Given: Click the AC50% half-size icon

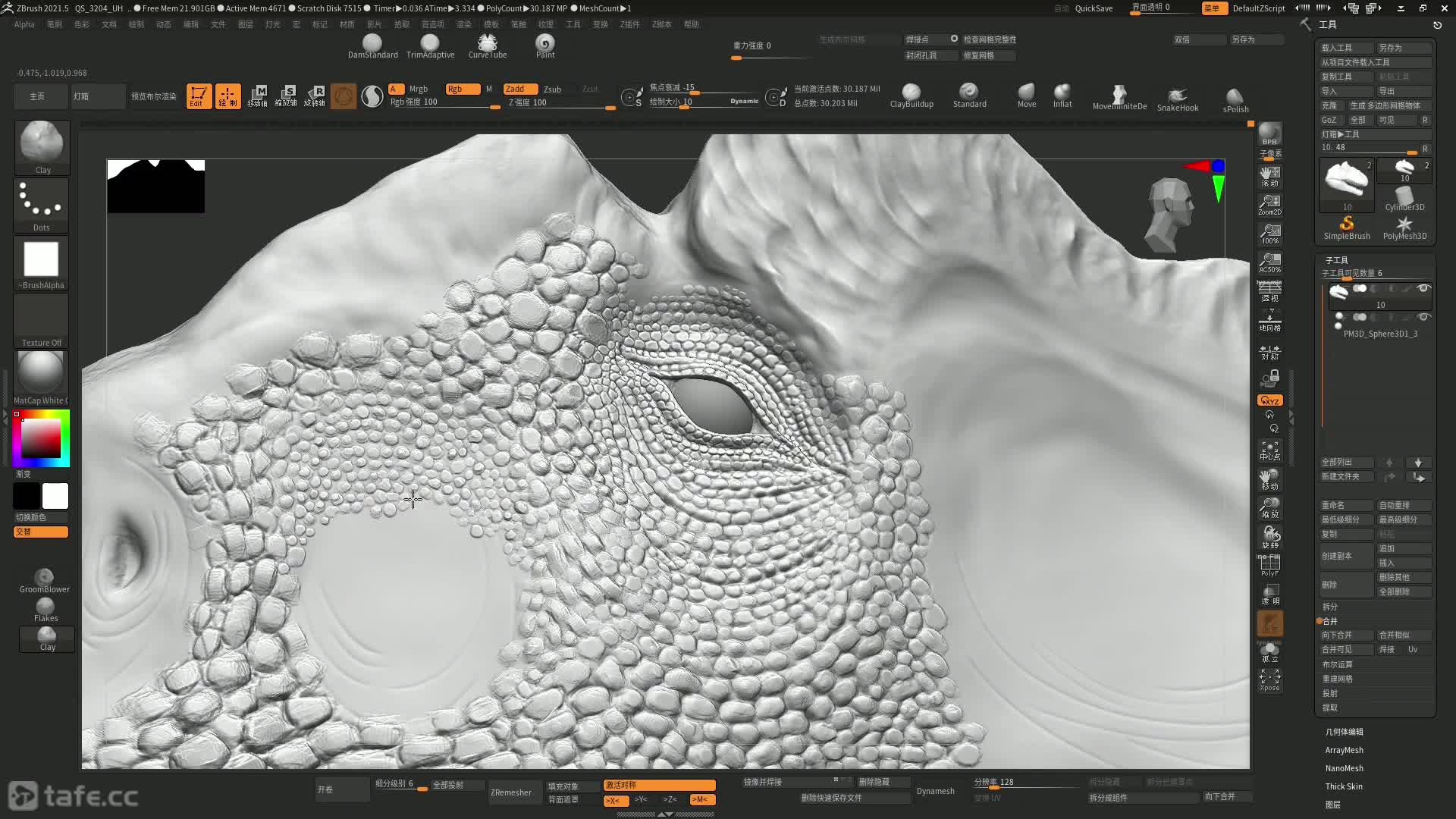Looking at the screenshot, I should coord(1269,262).
